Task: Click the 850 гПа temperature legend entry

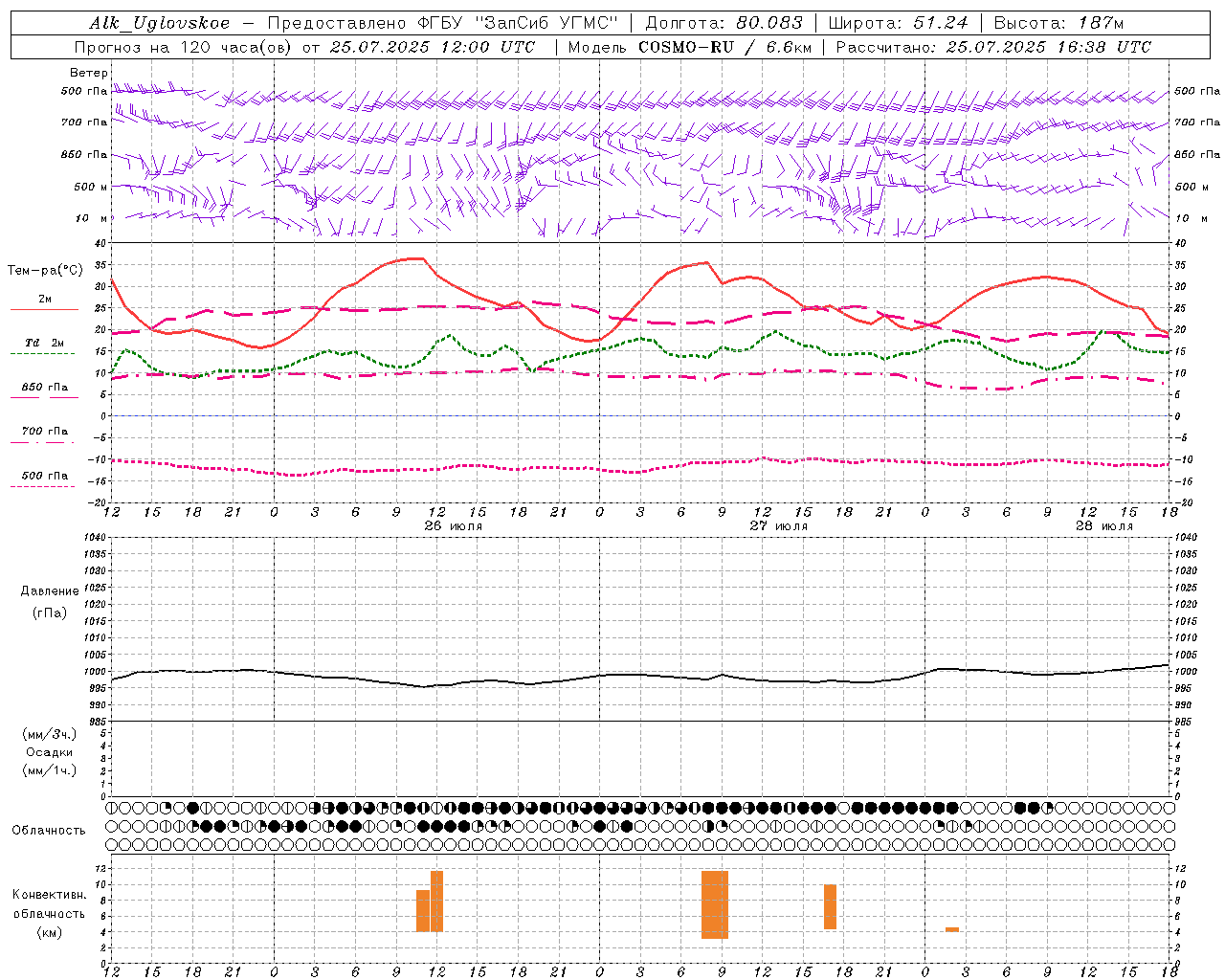Action: pyautogui.click(x=45, y=388)
